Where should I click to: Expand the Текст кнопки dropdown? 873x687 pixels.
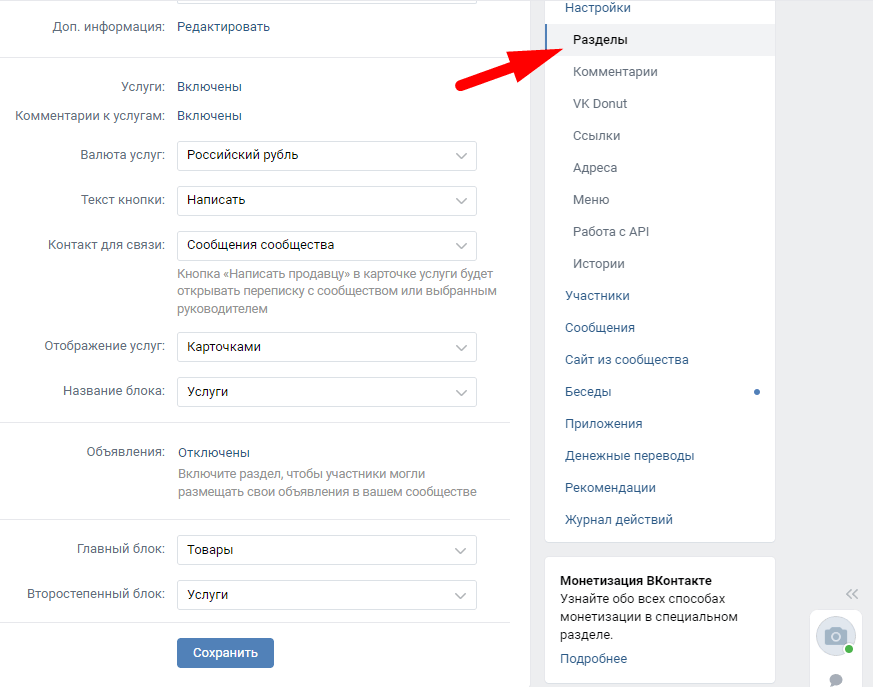[x=326, y=200]
